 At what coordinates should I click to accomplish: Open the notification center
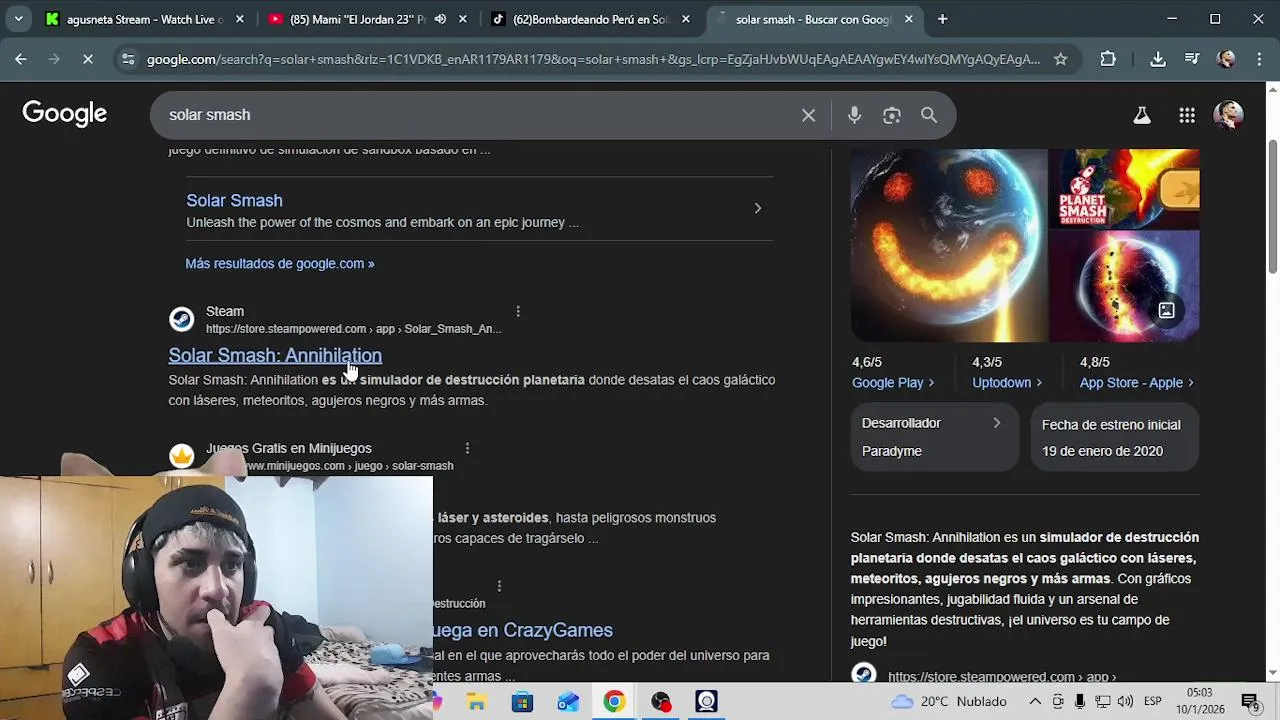tap(1249, 702)
